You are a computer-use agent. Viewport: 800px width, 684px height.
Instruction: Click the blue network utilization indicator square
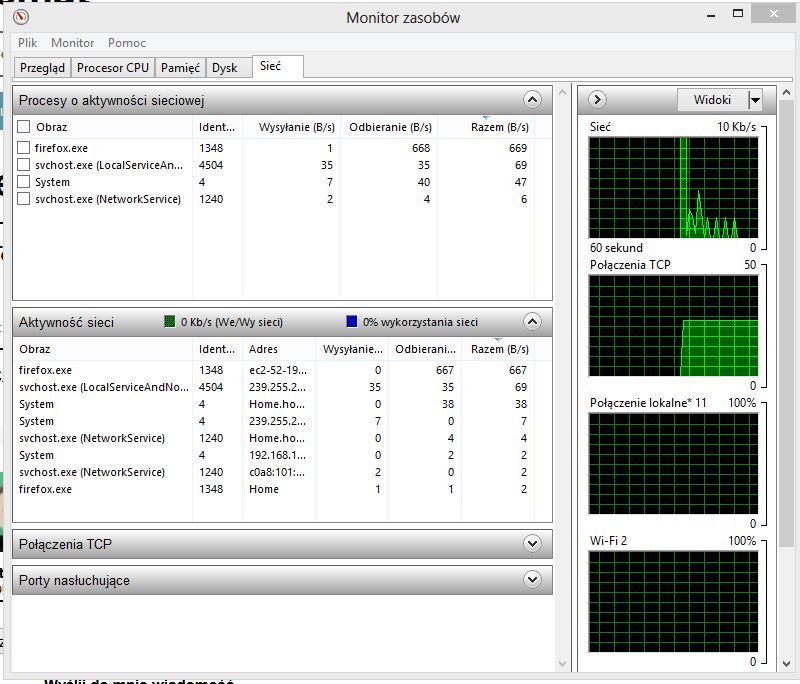tap(351, 322)
